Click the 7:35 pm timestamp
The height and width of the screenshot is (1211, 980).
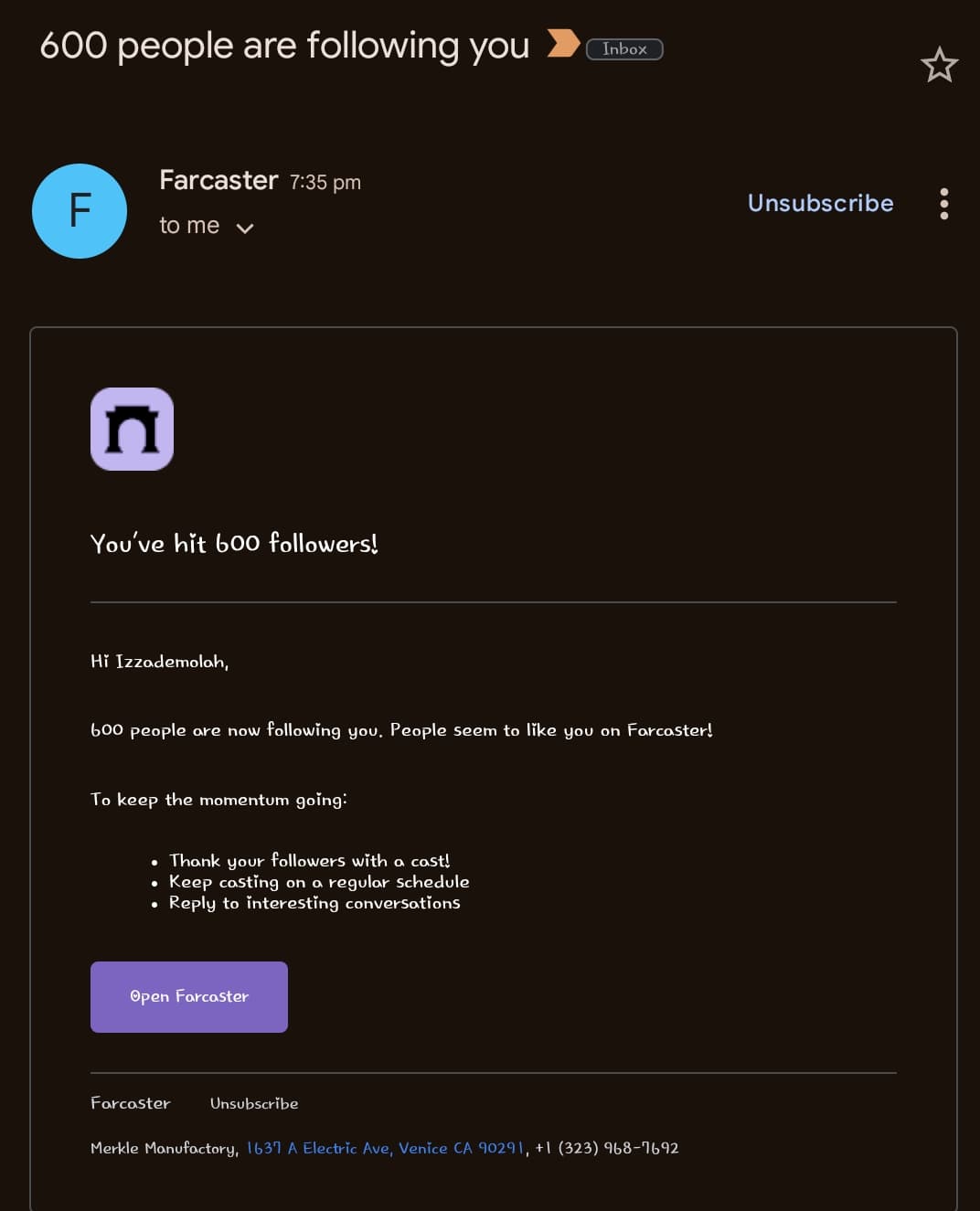point(325,183)
